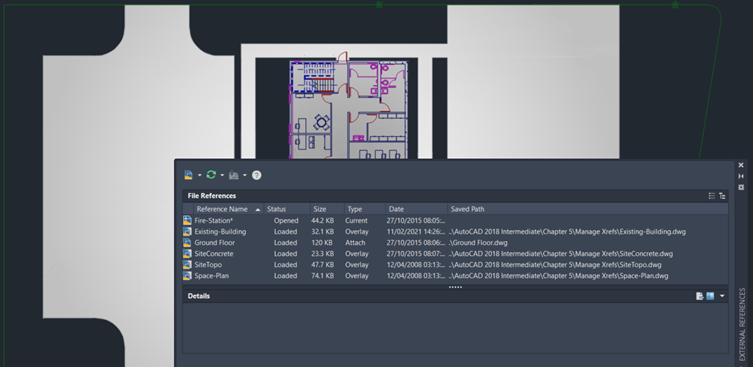Click the Existing-Building.dwg saved path
The width and height of the screenshot is (753, 367).
567,232
